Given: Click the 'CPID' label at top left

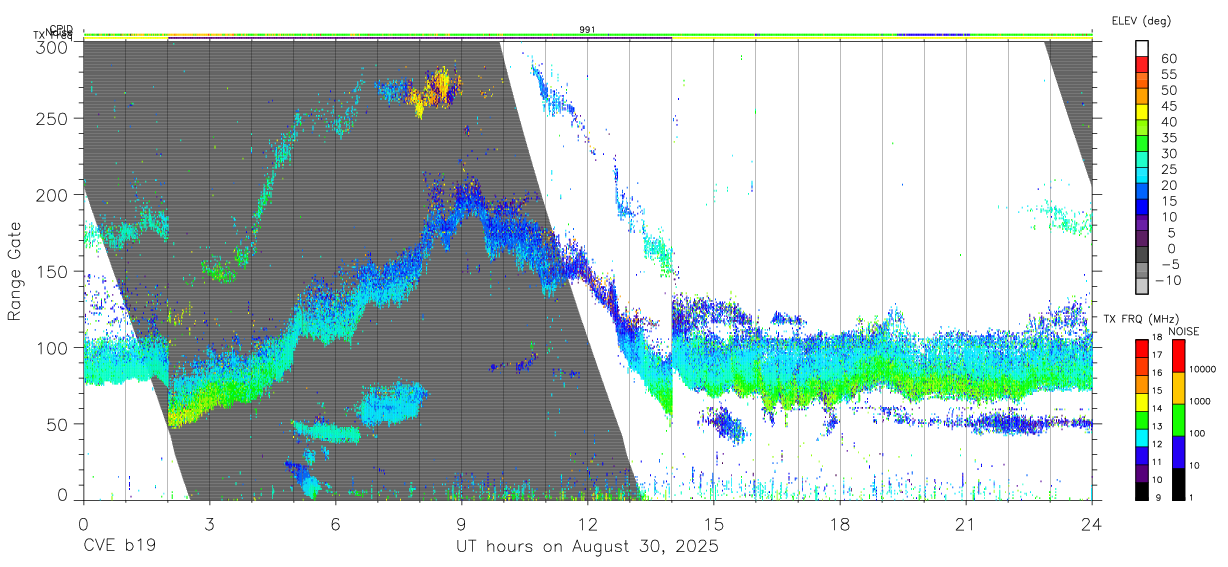Looking at the screenshot, I should tap(60, 29).
